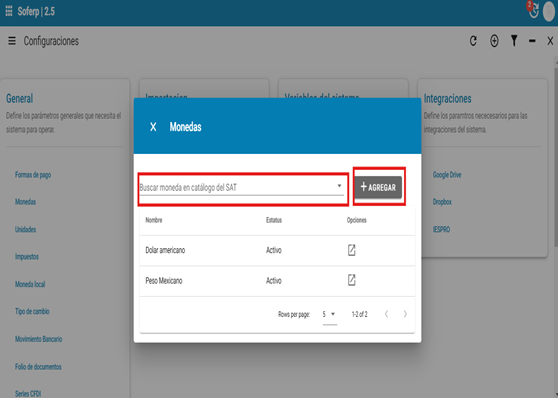
Task: Click the Estatus column header
Action: (x=274, y=220)
